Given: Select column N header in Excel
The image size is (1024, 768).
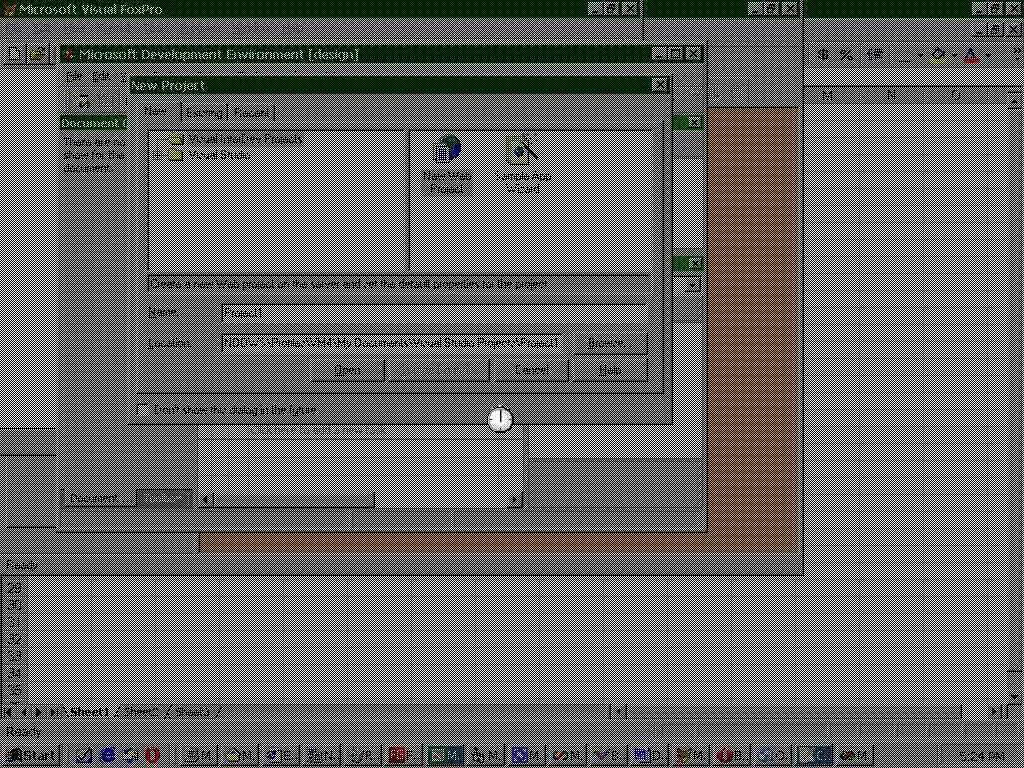Looking at the screenshot, I should coord(891,96).
